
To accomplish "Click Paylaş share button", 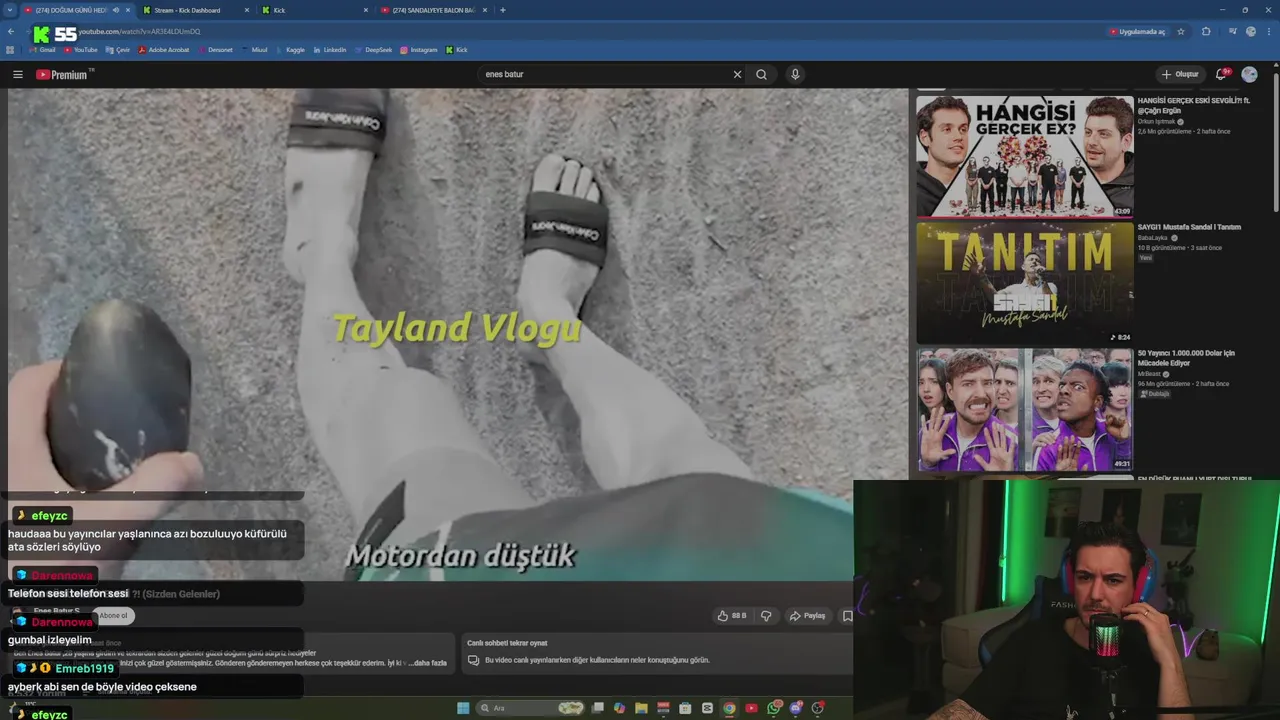I will (808, 616).
